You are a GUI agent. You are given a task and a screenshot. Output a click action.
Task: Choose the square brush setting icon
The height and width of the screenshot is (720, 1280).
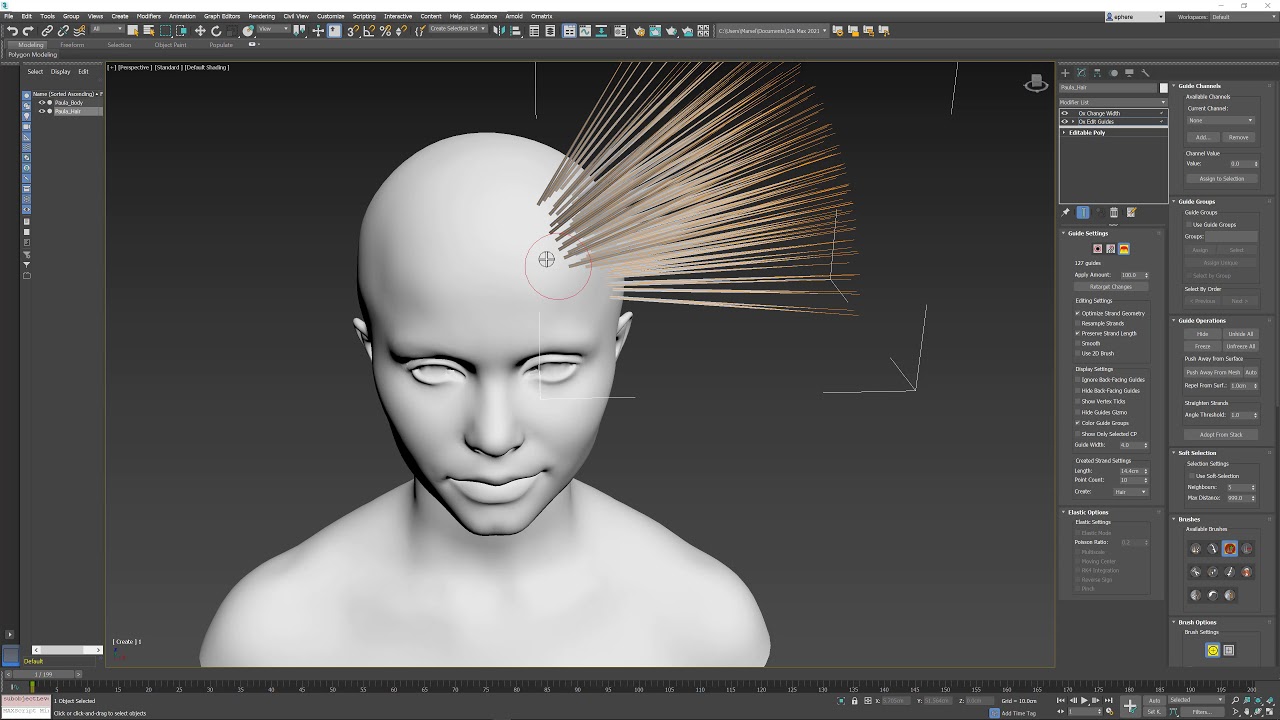1229,650
